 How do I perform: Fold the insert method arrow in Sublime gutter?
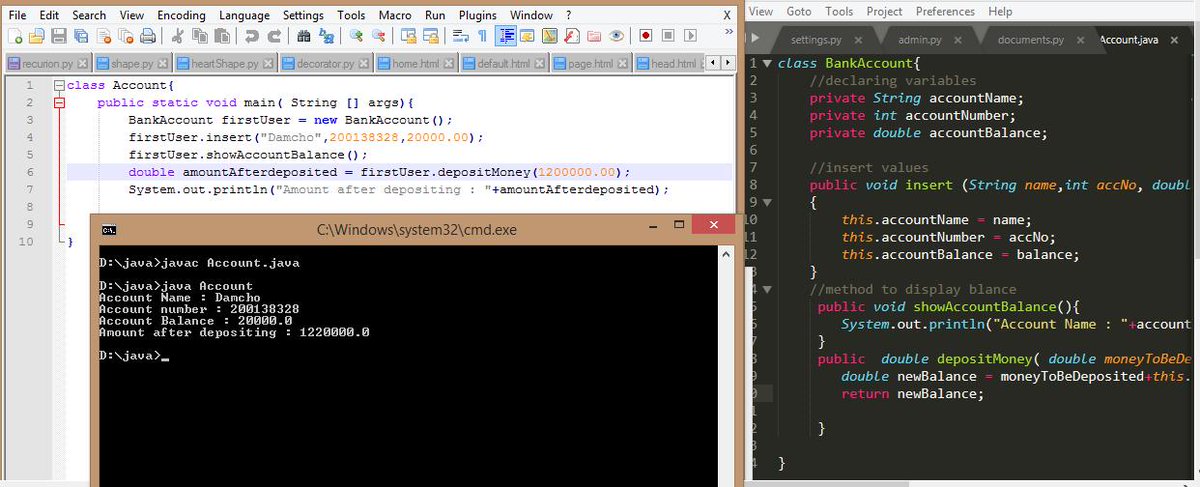pos(766,202)
